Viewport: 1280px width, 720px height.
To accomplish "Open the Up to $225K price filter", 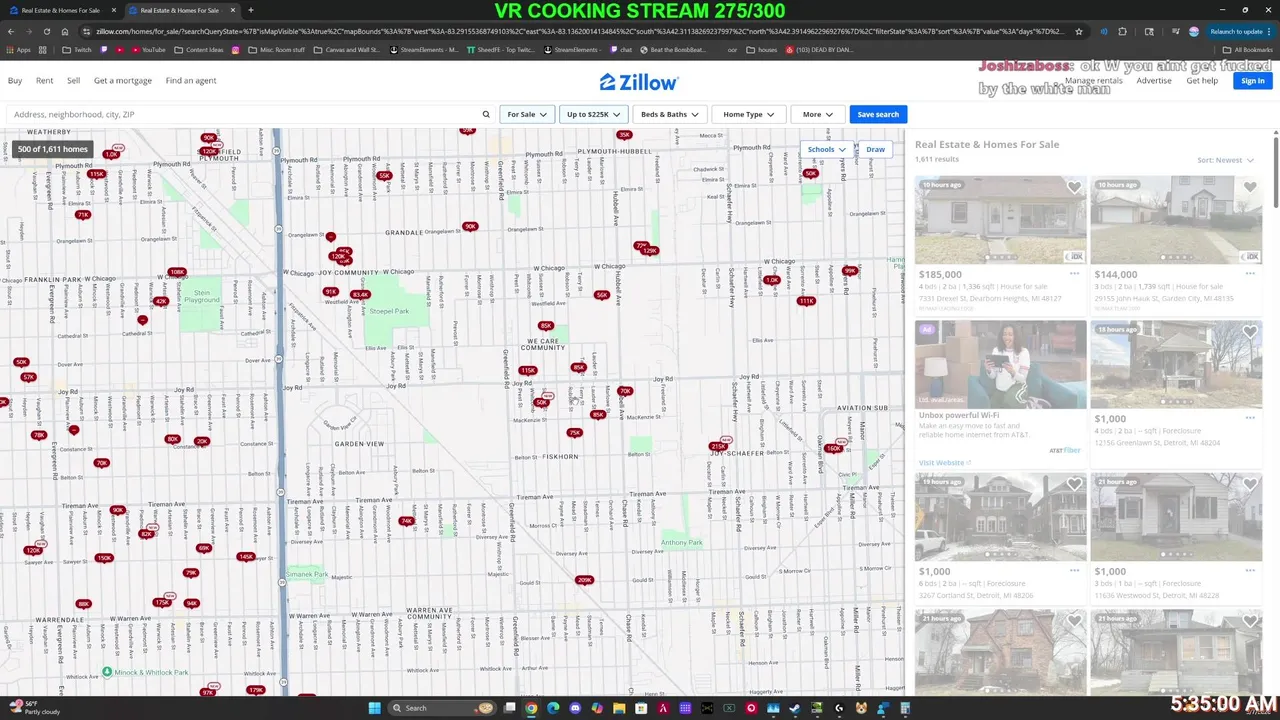I will pyautogui.click(x=594, y=114).
